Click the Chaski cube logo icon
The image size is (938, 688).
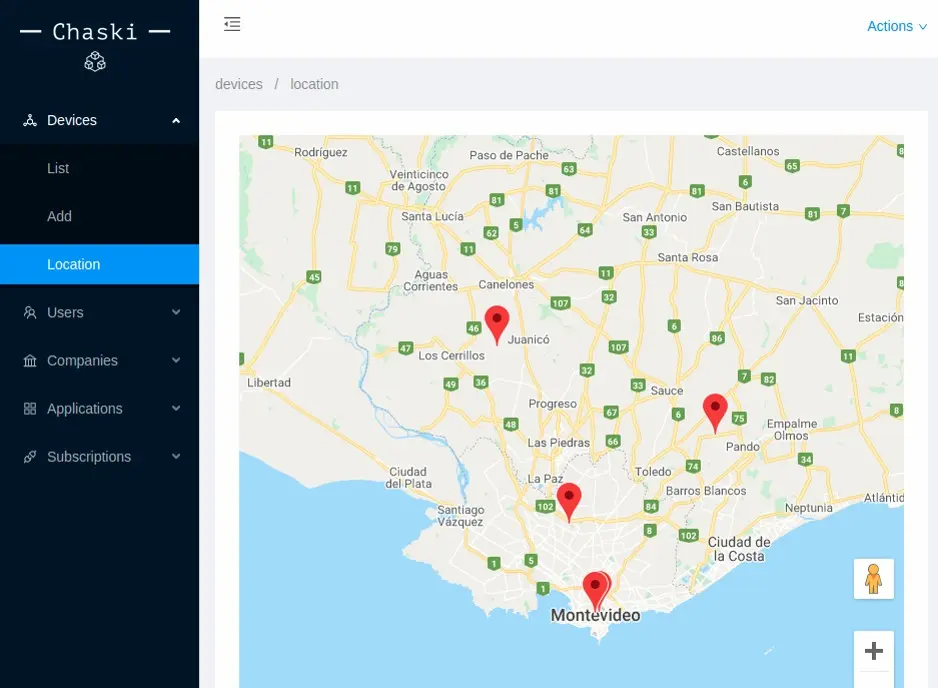click(x=95, y=62)
